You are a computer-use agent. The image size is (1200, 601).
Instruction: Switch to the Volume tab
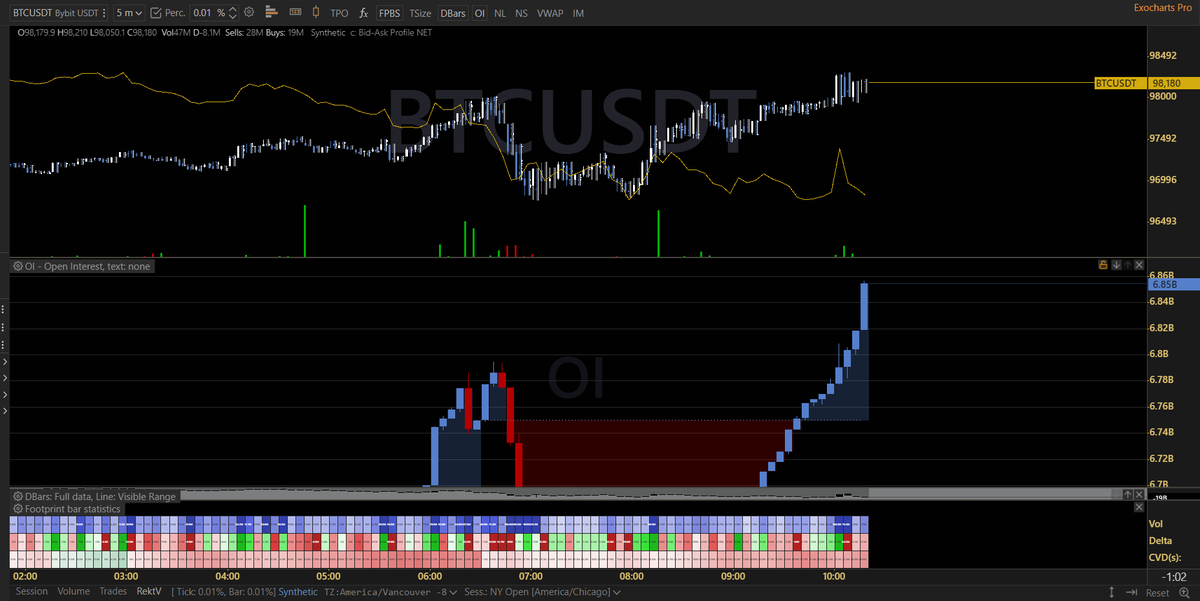click(73, 591)
